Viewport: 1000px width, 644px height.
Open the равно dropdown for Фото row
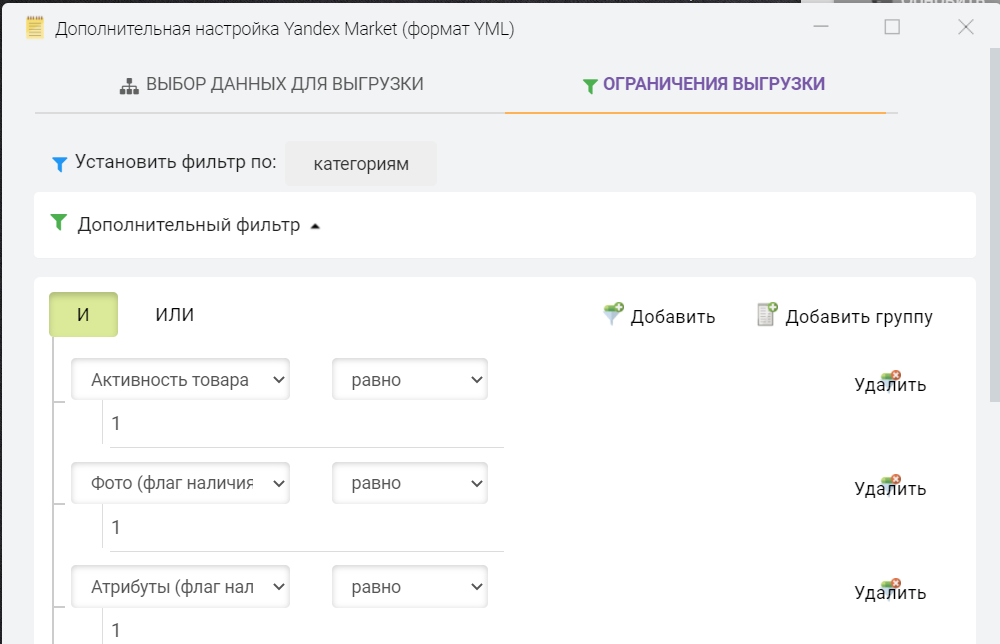(410, 483)
